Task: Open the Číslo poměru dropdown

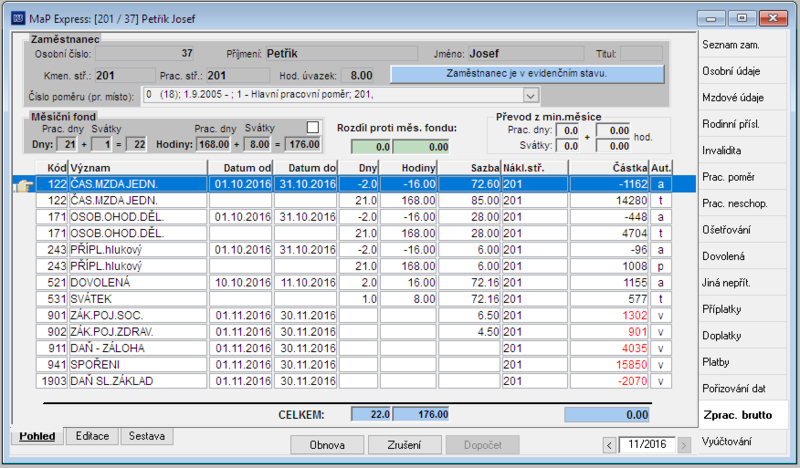Action: [531, 95]
